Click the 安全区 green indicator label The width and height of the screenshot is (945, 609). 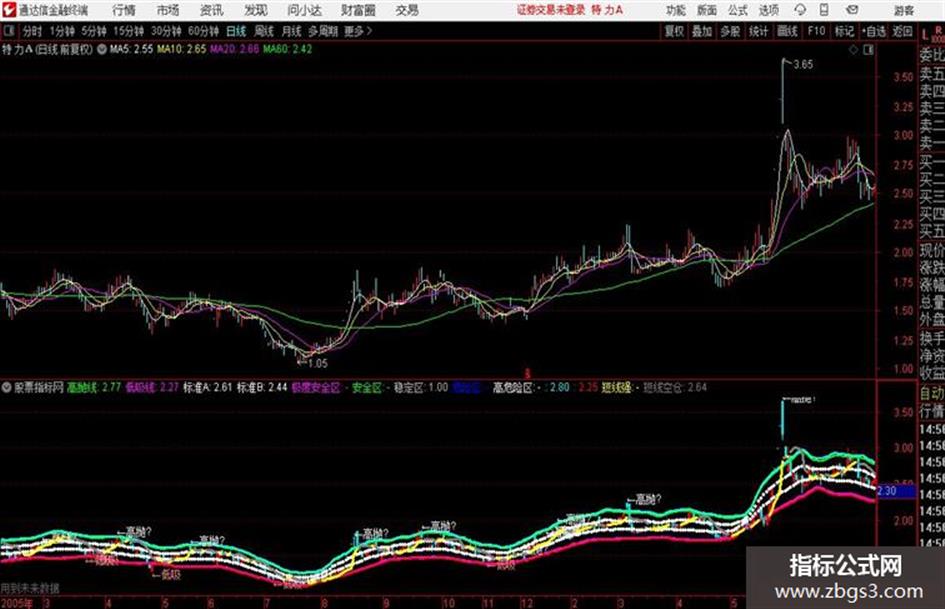pos(367,387)
